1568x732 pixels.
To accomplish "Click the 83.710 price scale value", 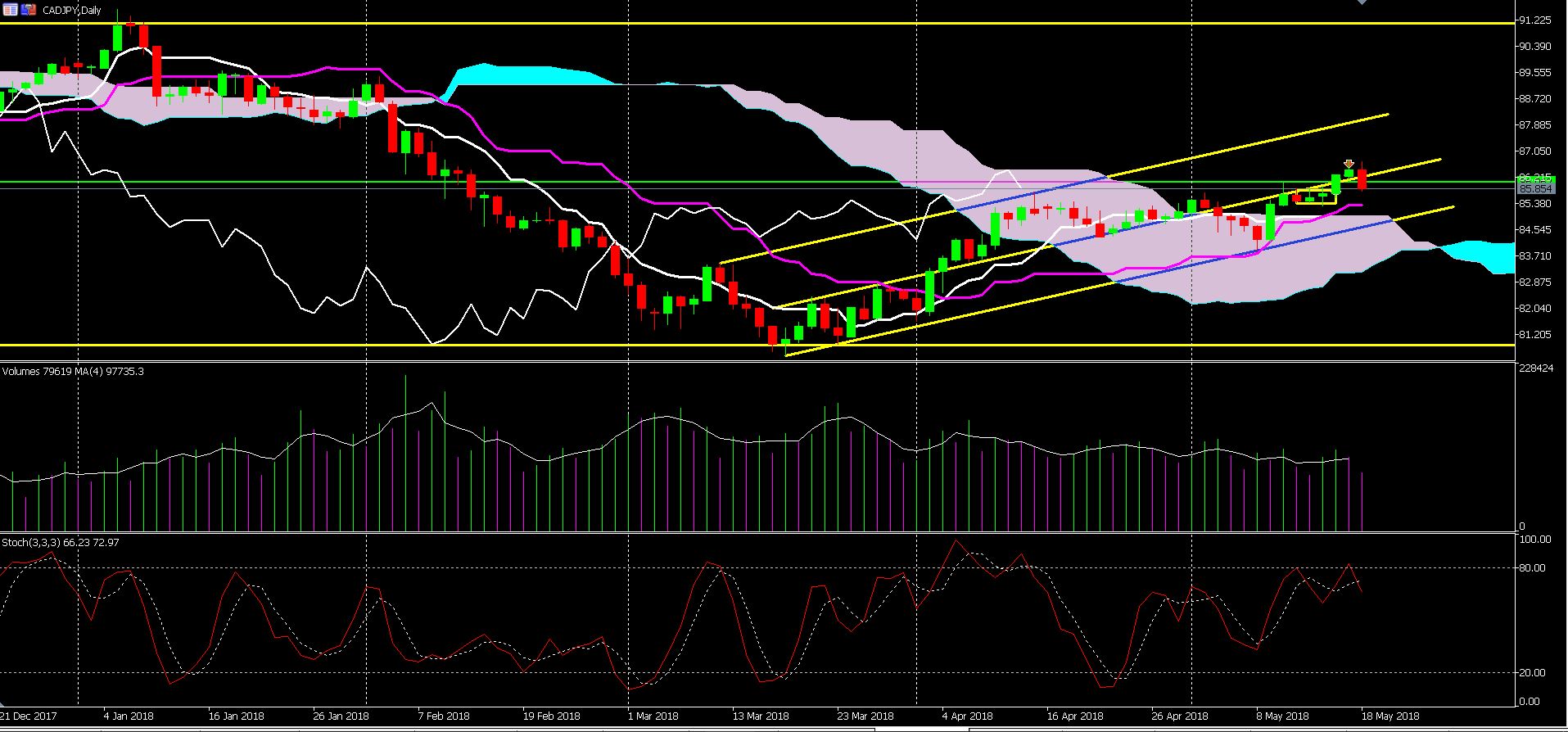I will pyautogui.click(x=1534, y=256).
